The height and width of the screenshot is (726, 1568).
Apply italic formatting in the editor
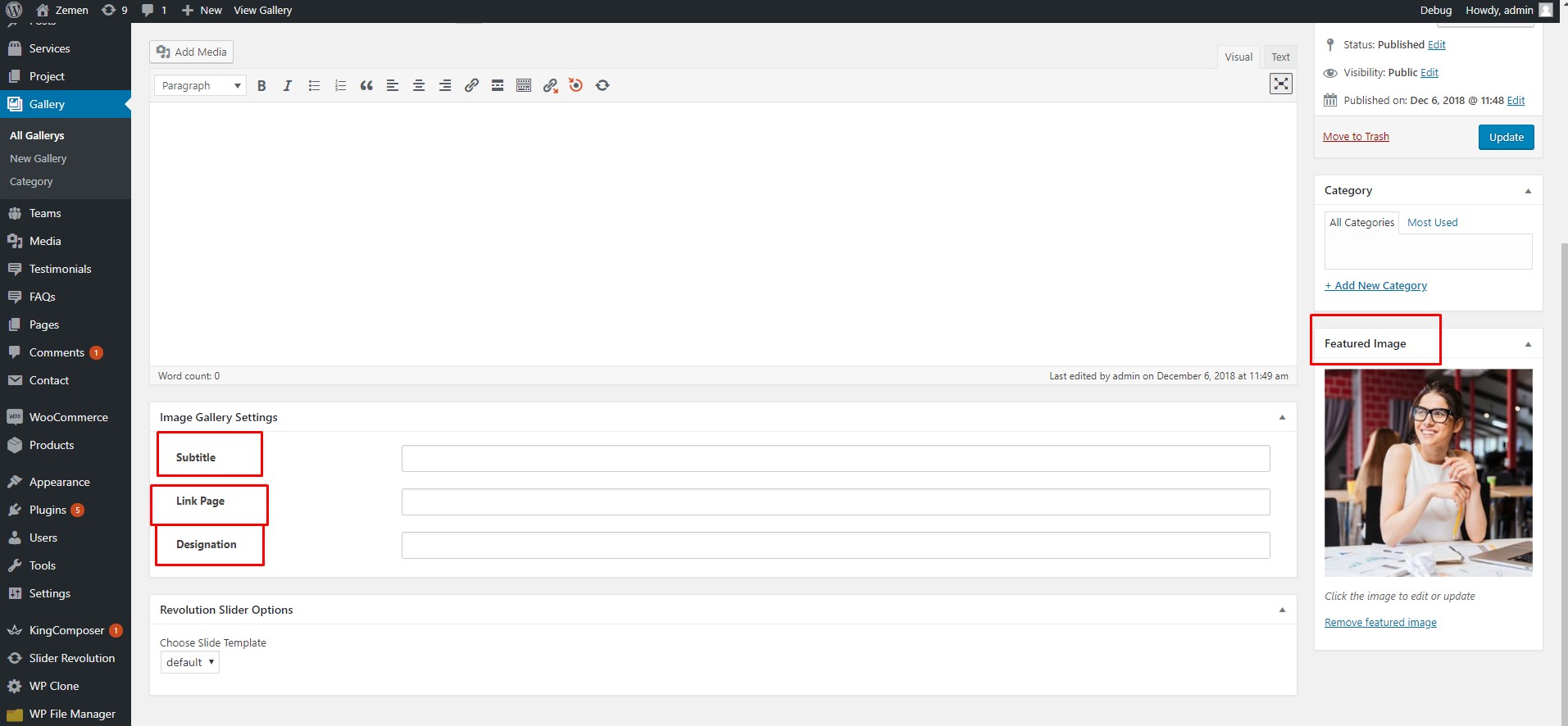[x=288, y=86]
